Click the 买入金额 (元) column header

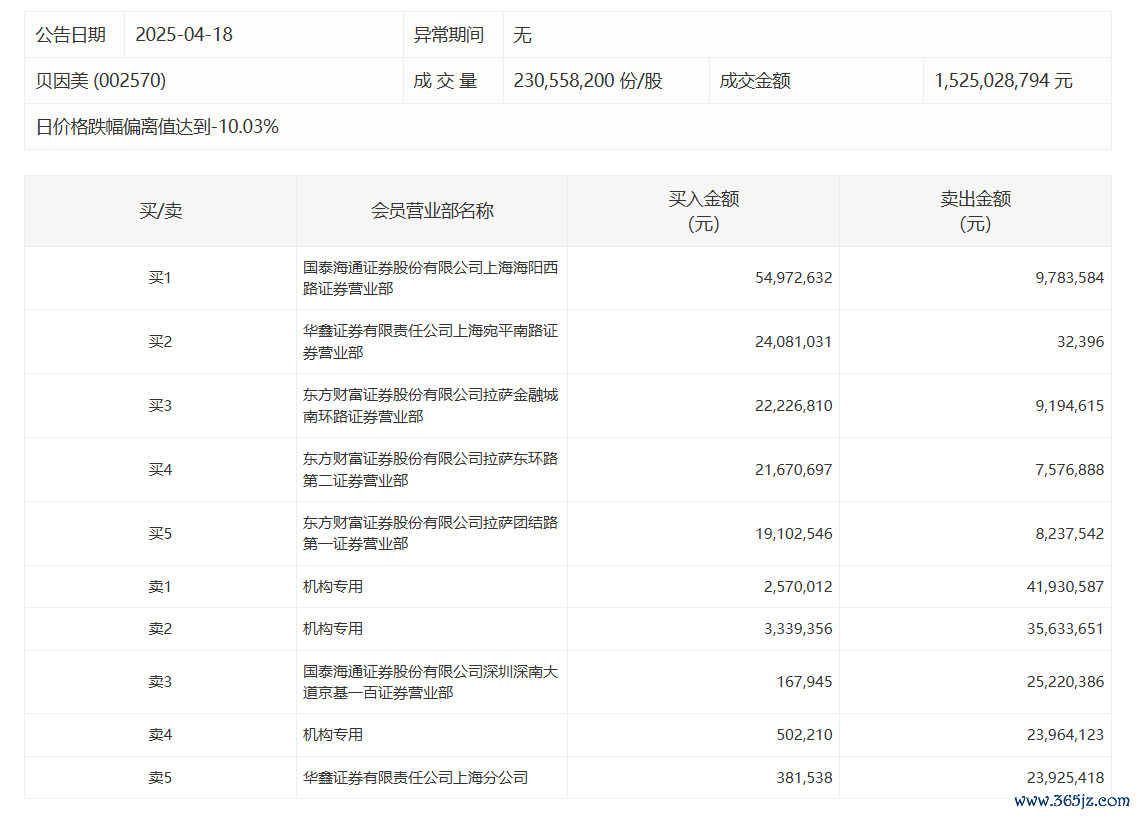703,211
